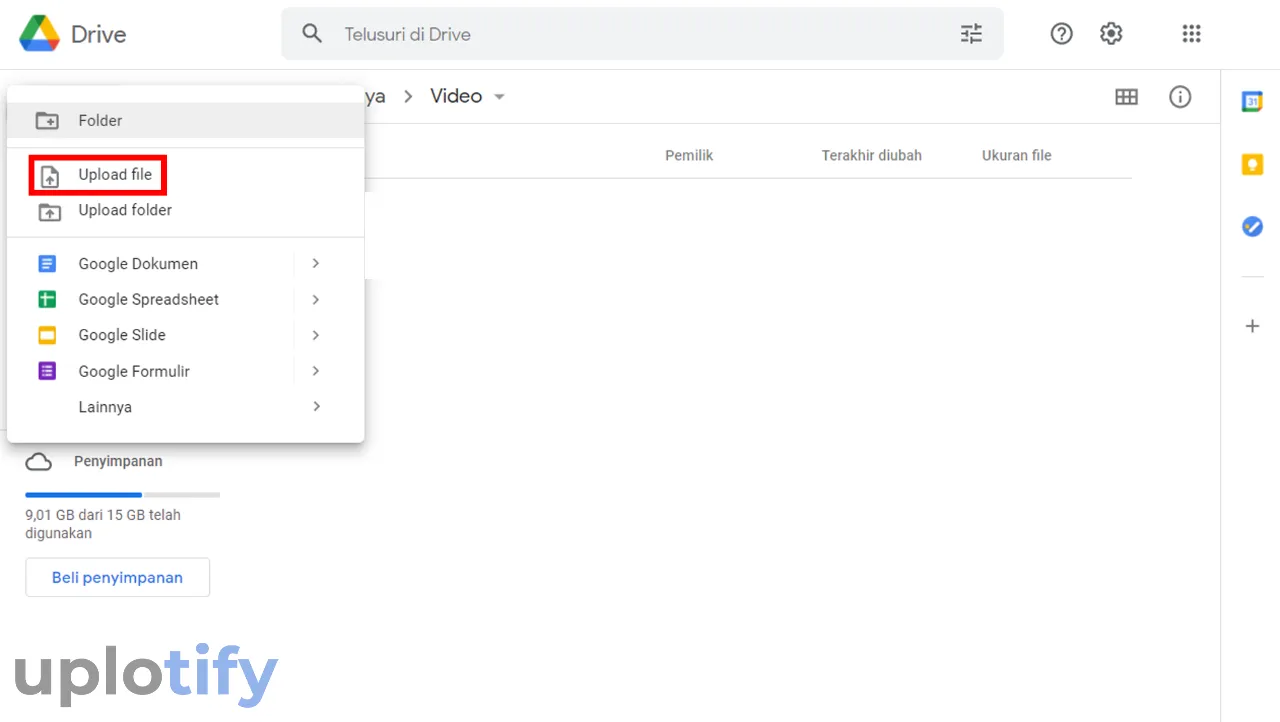Screen dimensions: 1280x722
Task: Sort by Terakhir diubah column
Action: [x=871, y=156]
